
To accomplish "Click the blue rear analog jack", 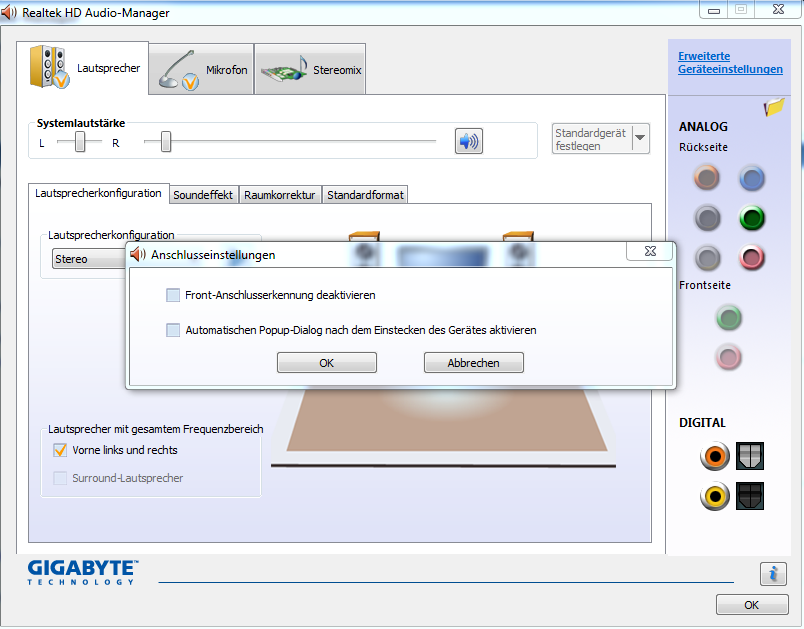I will [x=752, y=178].
